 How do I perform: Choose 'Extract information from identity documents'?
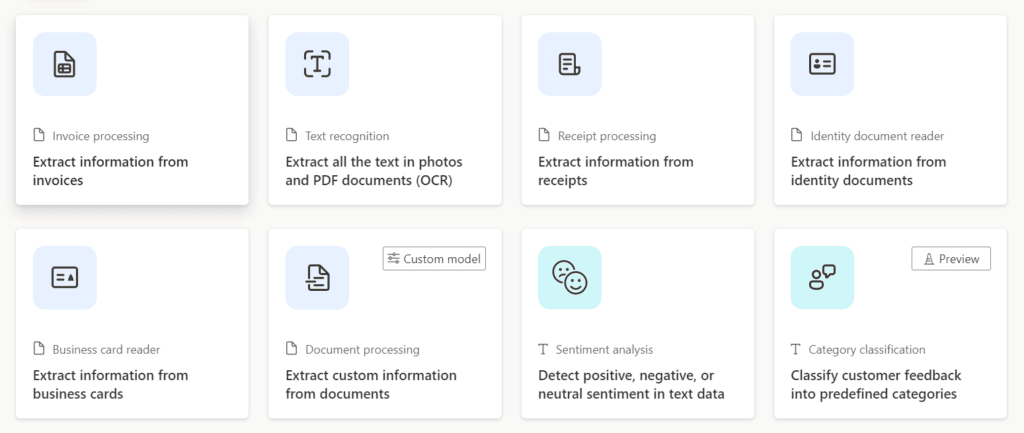pos(869,171)
